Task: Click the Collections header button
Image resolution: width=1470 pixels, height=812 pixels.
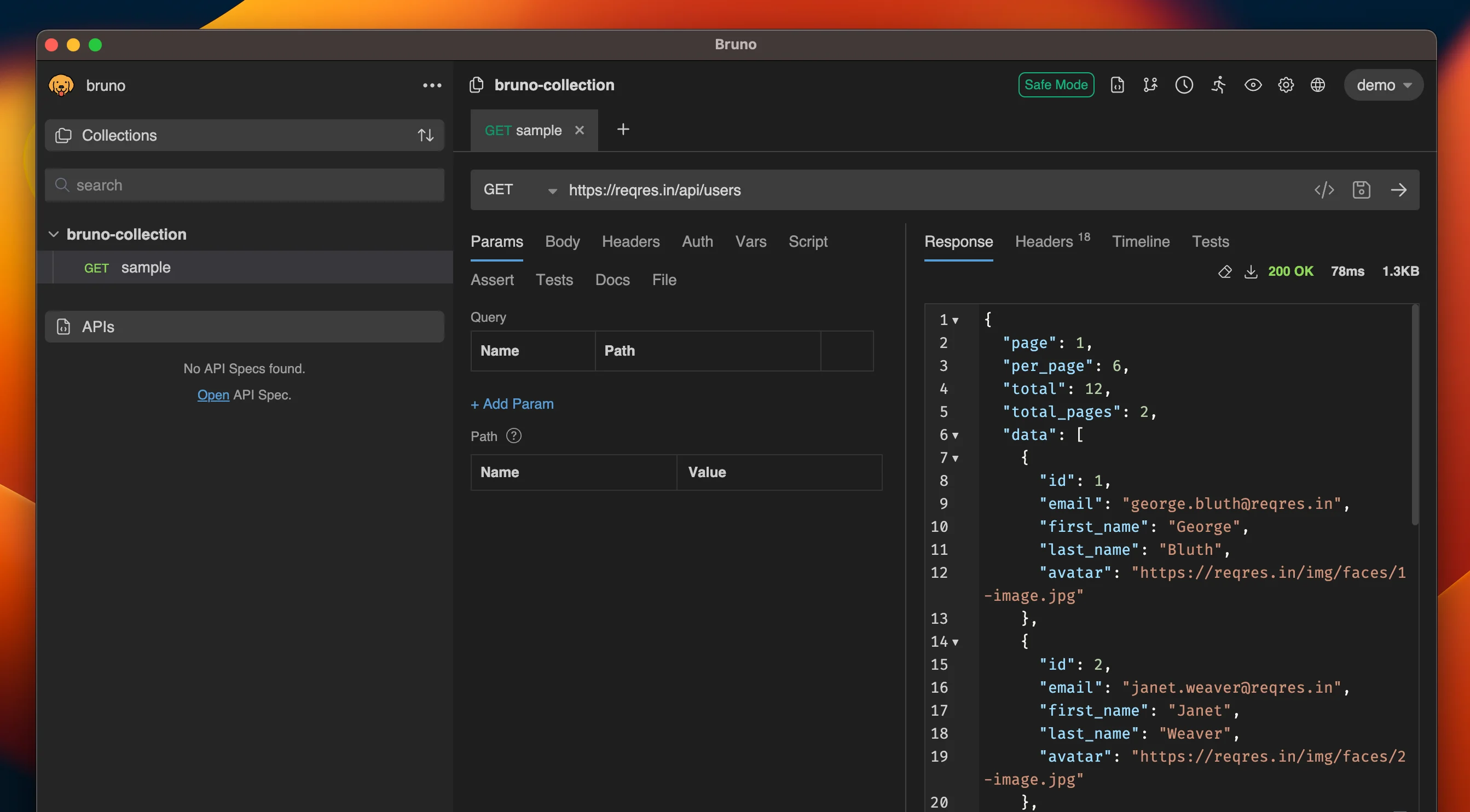Action: 244,135
